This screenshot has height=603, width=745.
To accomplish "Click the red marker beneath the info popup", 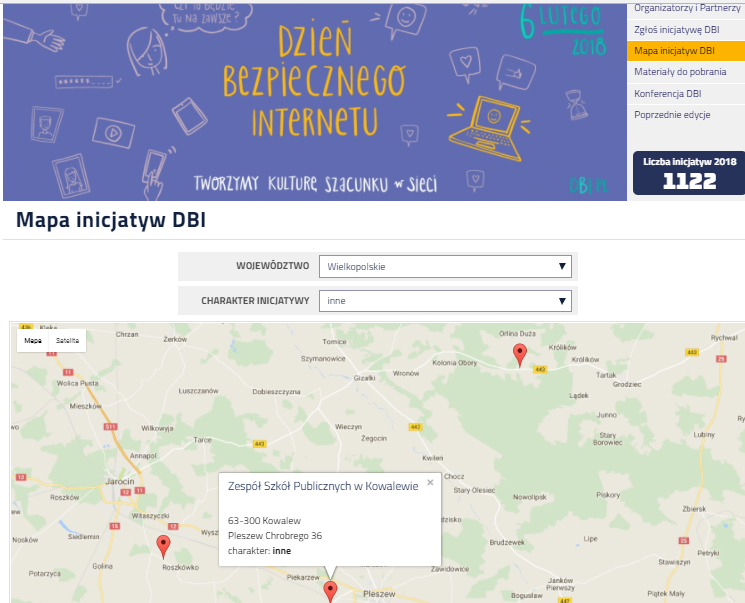I will [331, 590].
